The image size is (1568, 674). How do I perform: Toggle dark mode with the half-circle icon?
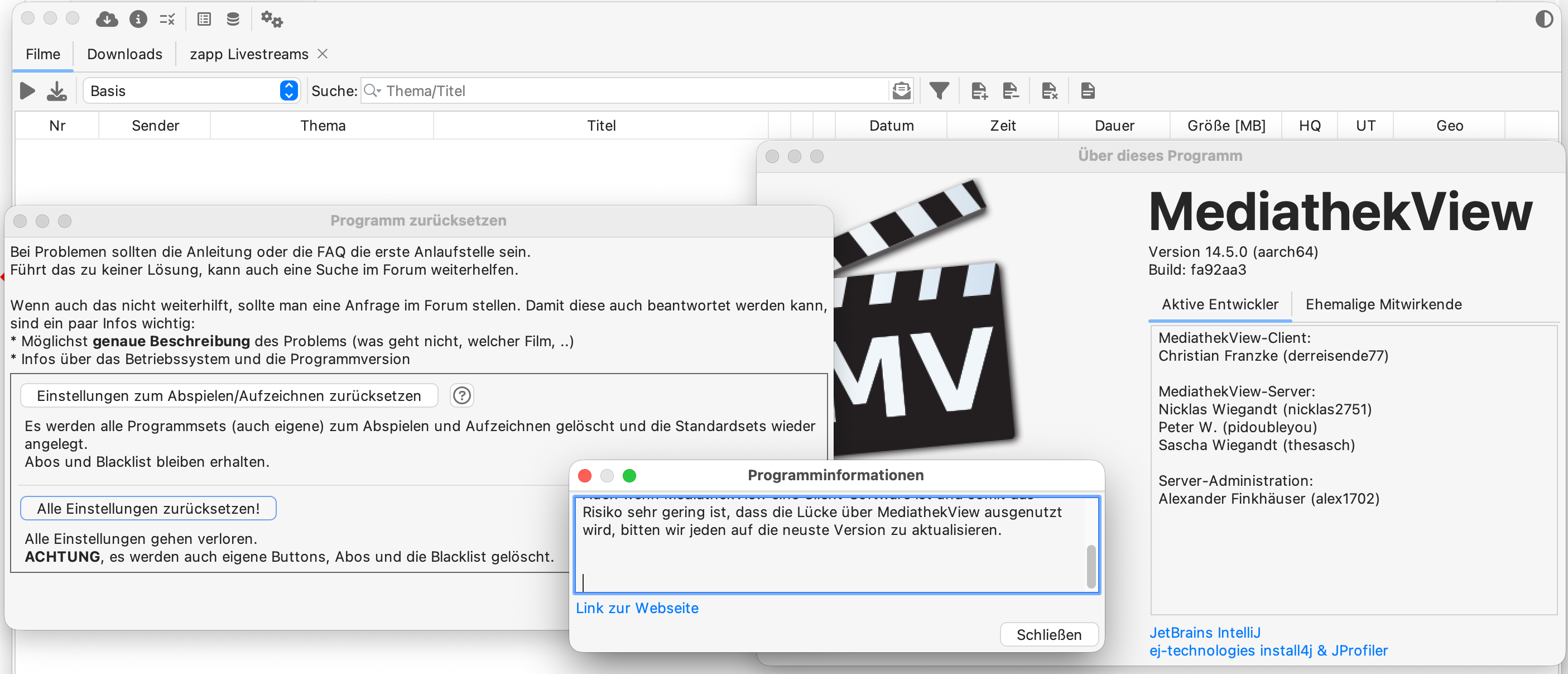coord(1543,20)
